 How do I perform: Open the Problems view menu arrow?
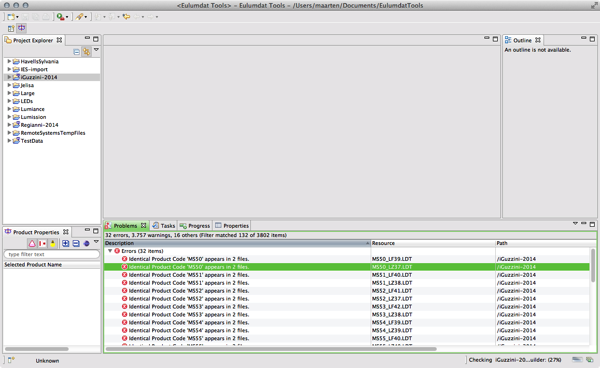[575, 223]
